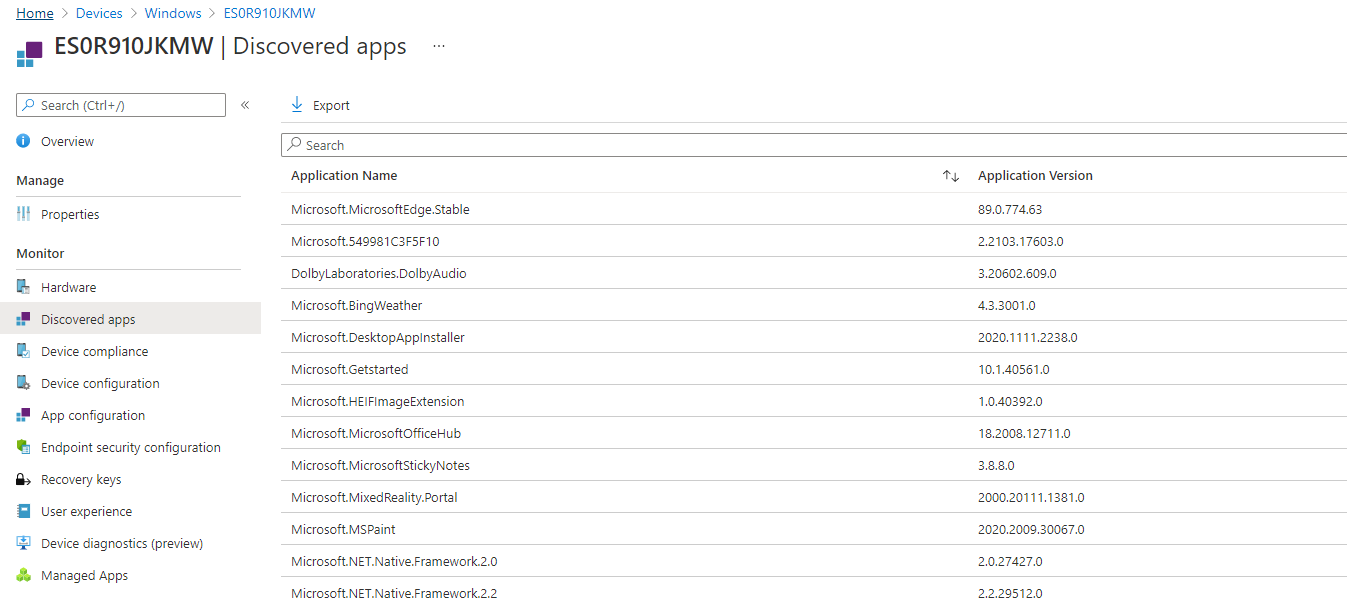
Task: Select Microsoft.MicrosoftStickyNotes row
Action: 814,466
